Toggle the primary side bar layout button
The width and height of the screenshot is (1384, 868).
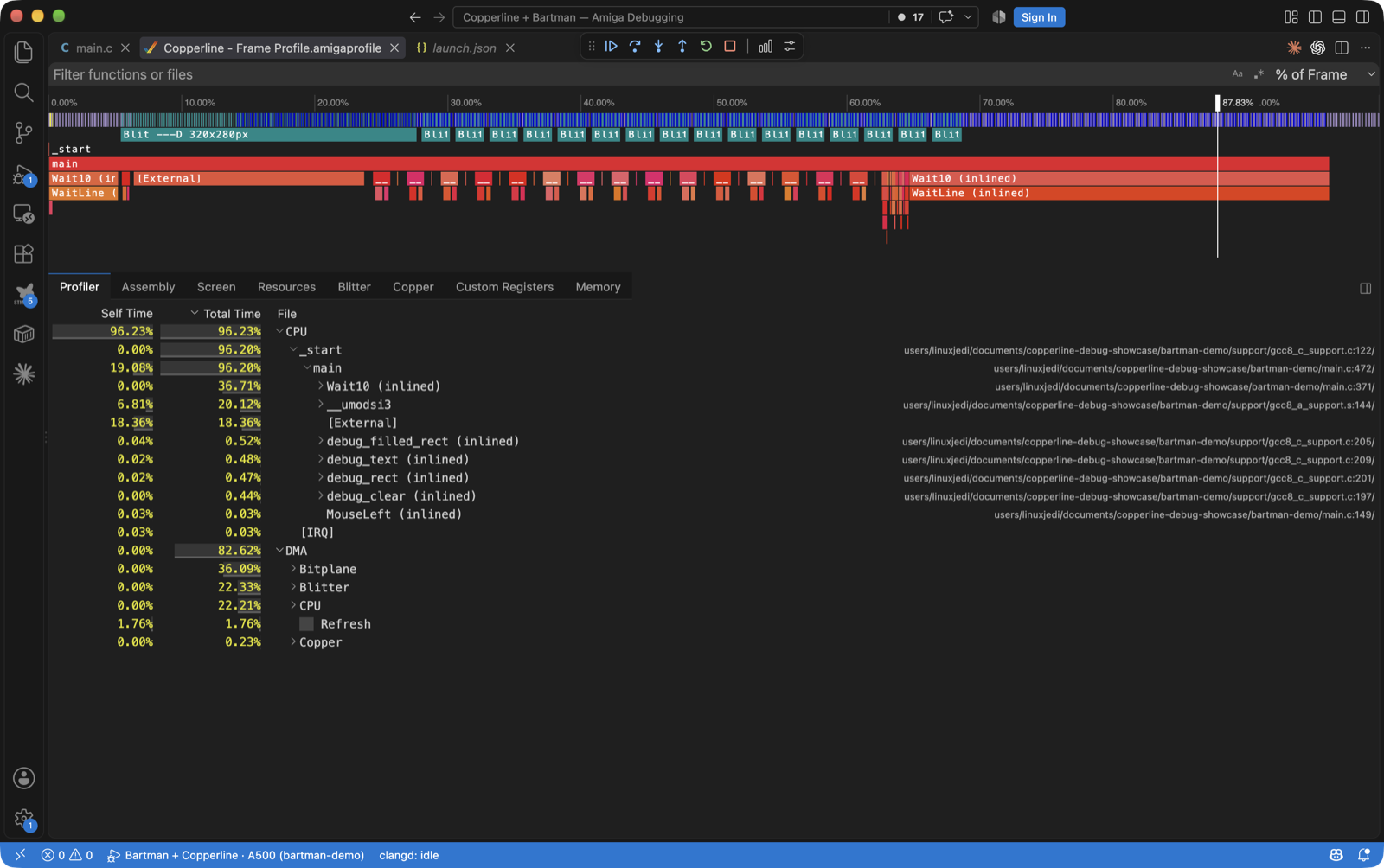[1315, 17]
